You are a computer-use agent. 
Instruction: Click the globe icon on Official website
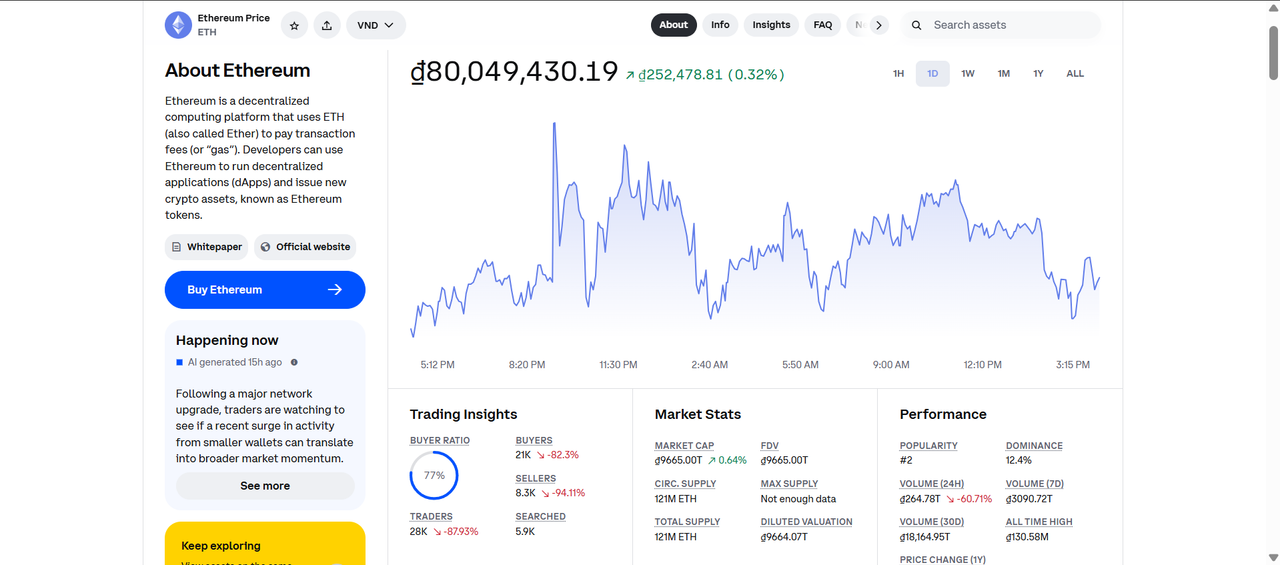coord(265,247)
